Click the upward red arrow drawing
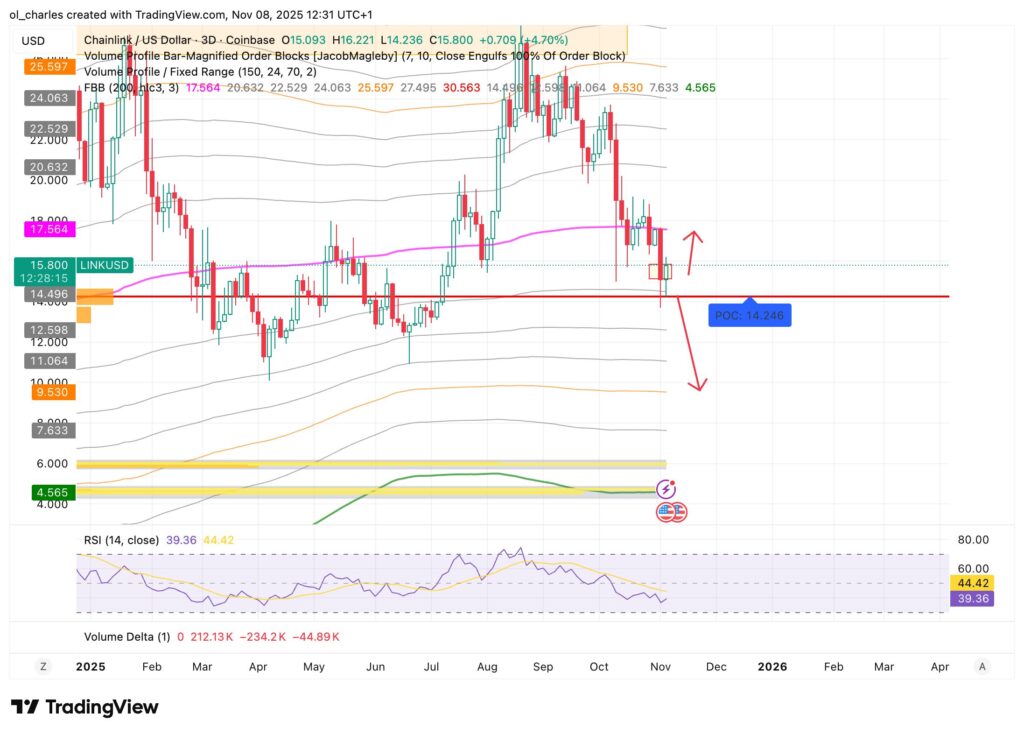1024x735 pixels. tap(692, 251)
